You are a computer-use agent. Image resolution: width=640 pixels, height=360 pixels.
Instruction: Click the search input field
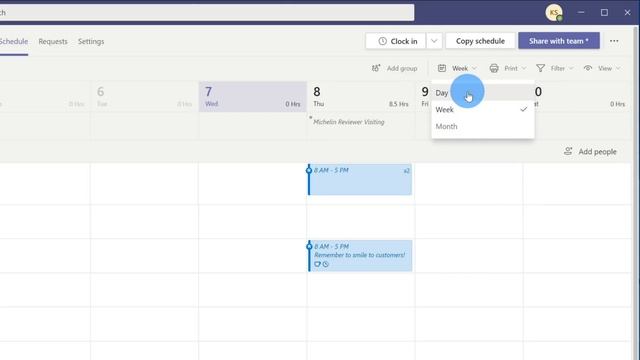pos(207,12)
